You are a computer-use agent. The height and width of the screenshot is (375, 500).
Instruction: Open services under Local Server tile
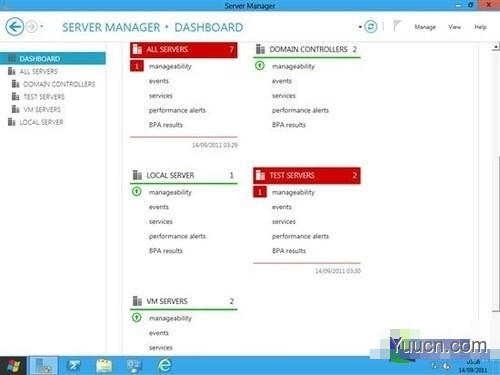(161, 222)
